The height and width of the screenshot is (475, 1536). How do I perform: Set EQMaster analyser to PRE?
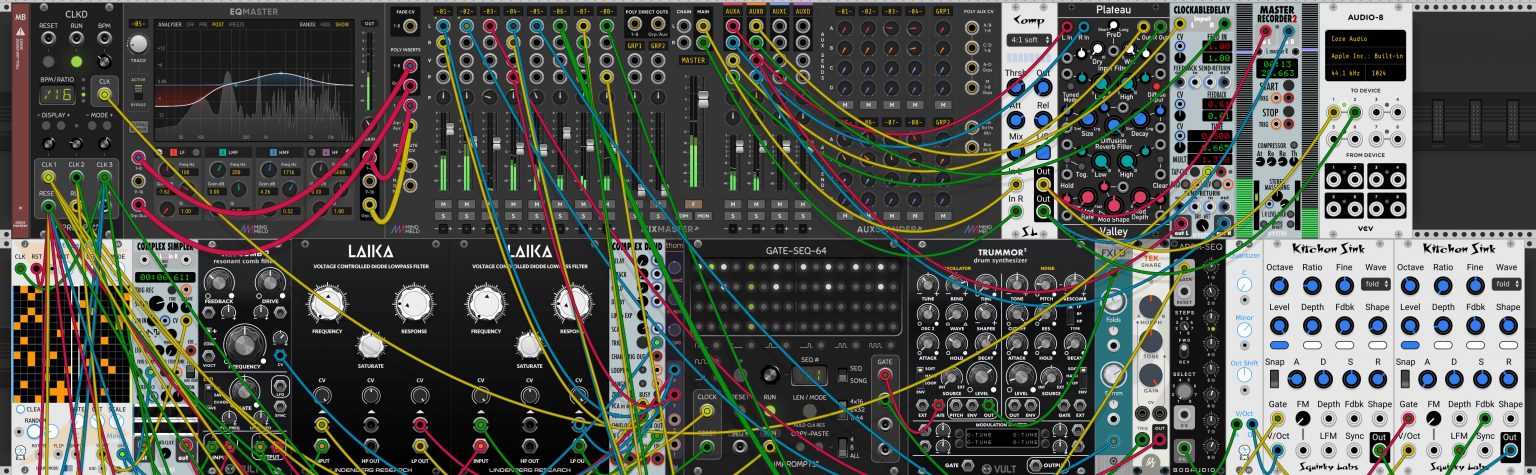coord(203,24)
